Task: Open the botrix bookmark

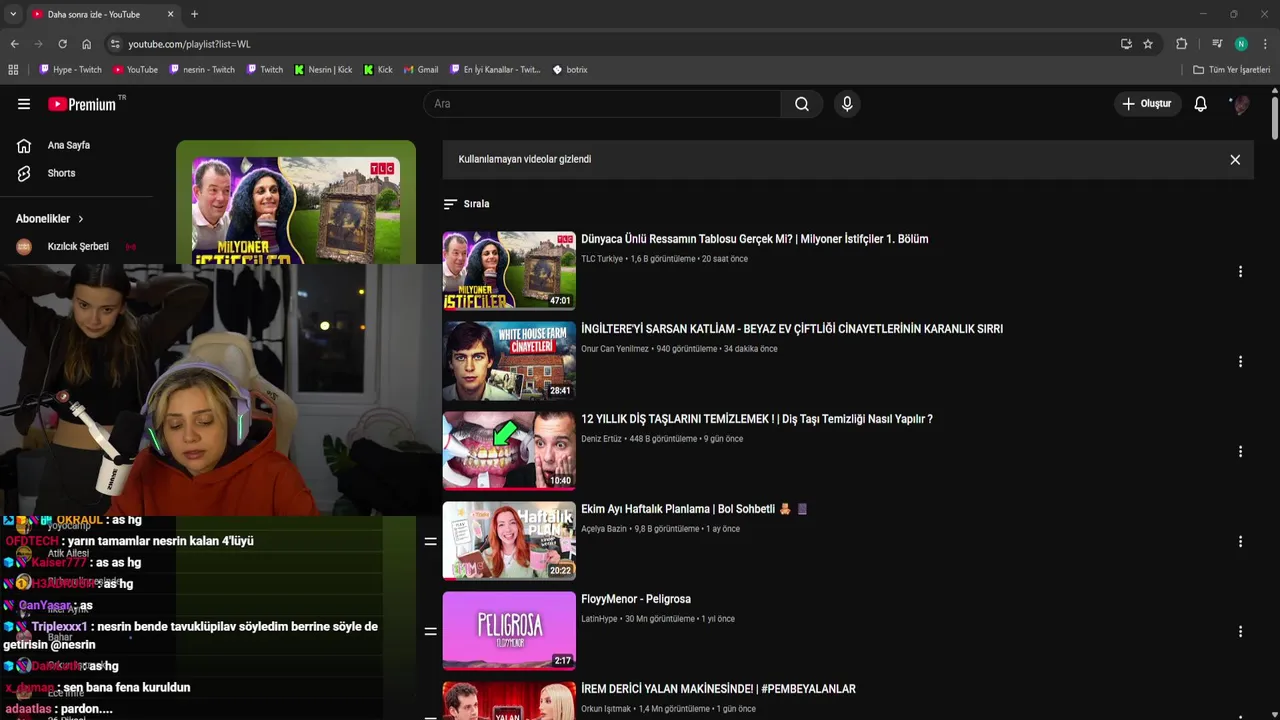Action: pyautogui.click(x=570, y=70)
